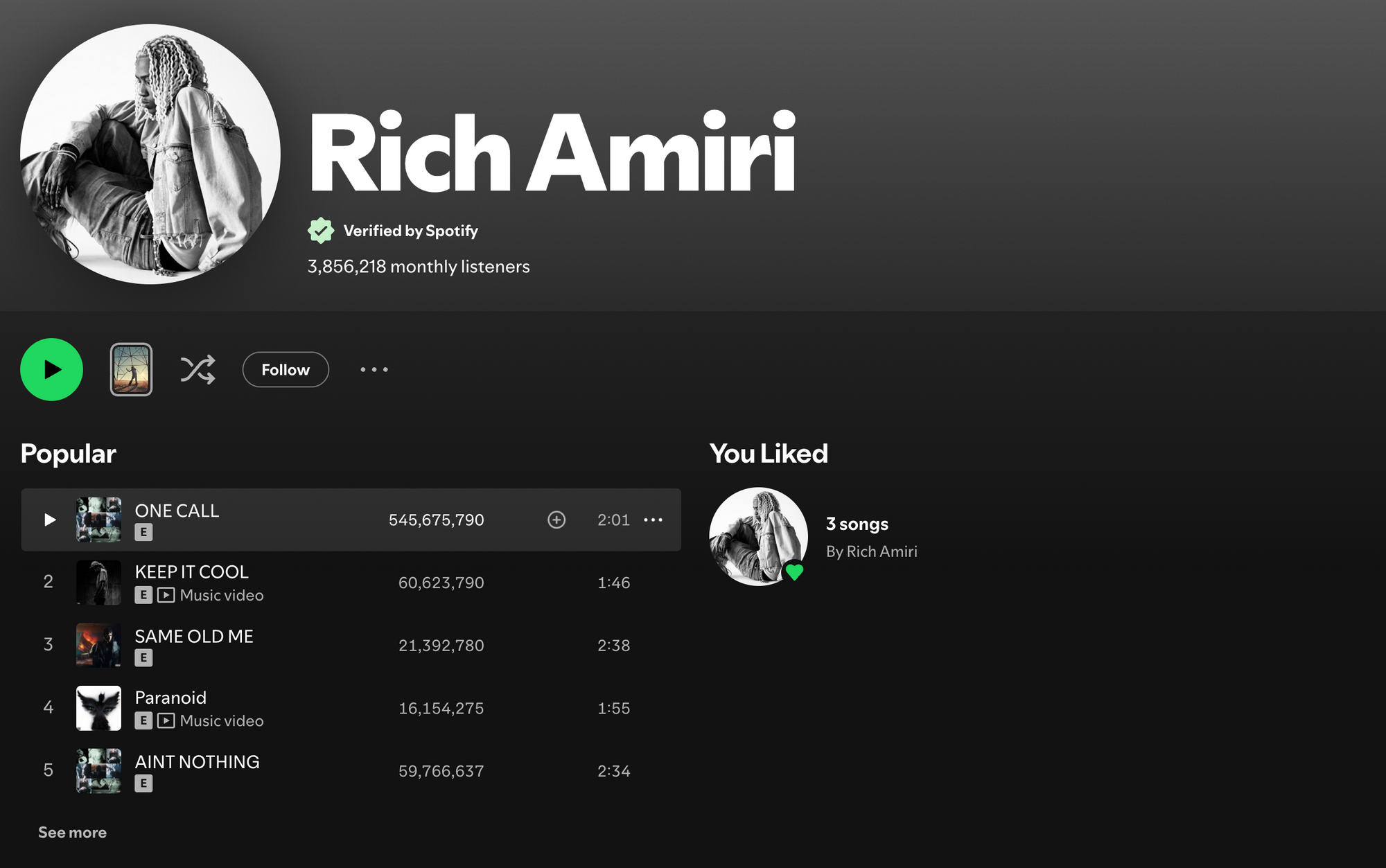Click the Music video label under KEEP IT COOL
1386x868 pixels.
[x=222, y=595]
